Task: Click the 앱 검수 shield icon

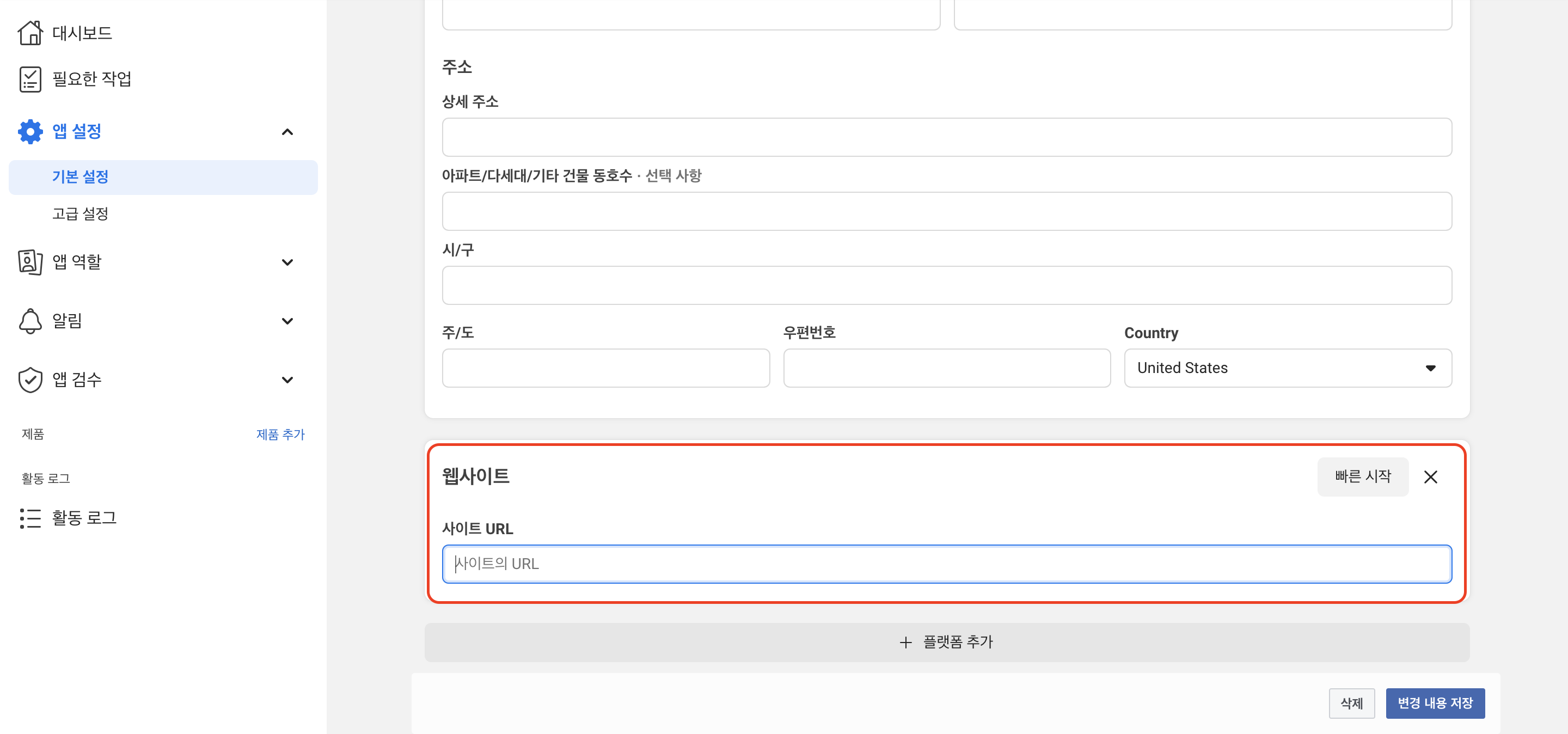Action: 30,380
